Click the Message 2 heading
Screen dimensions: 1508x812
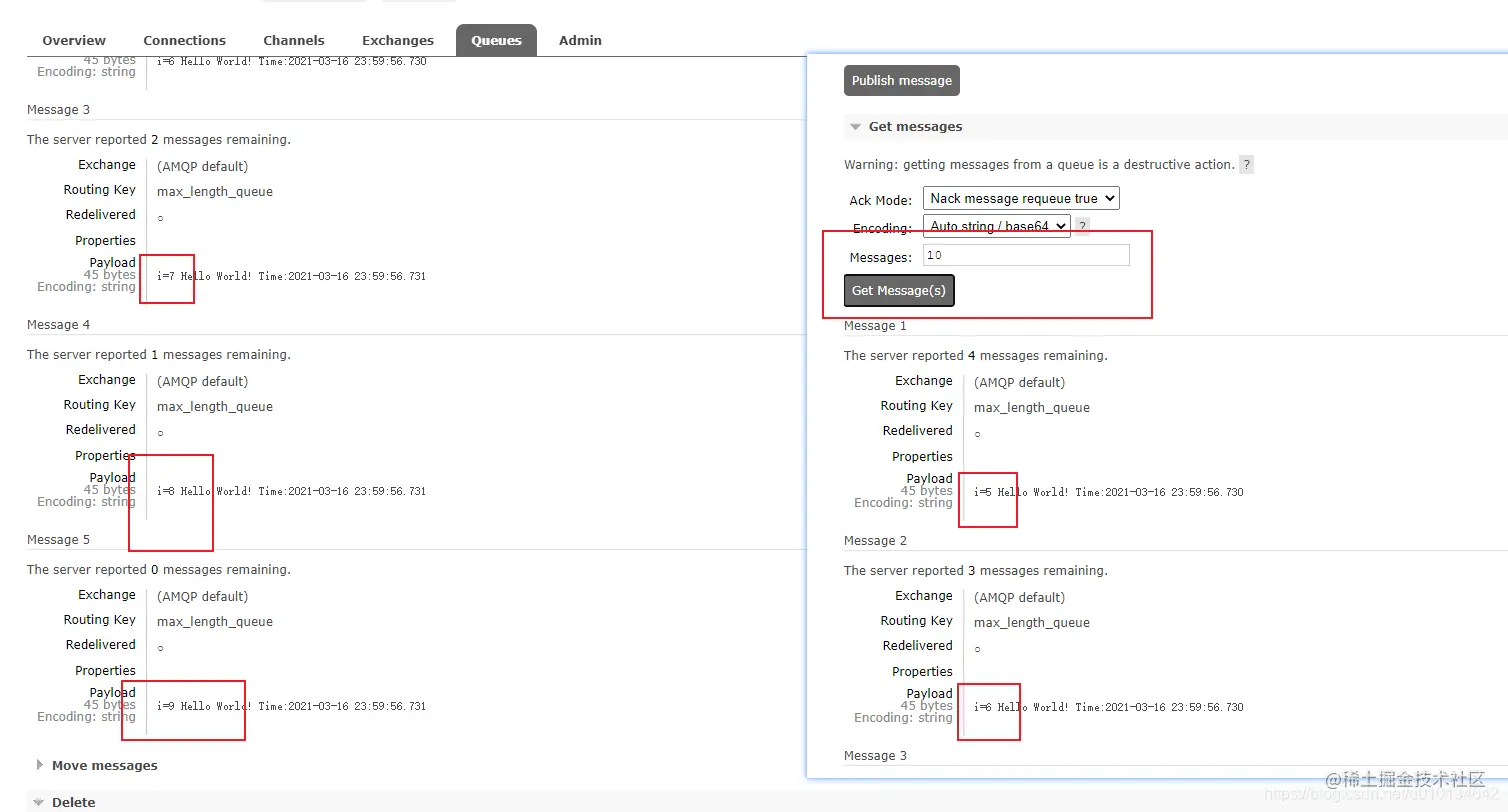coord(875,541)
